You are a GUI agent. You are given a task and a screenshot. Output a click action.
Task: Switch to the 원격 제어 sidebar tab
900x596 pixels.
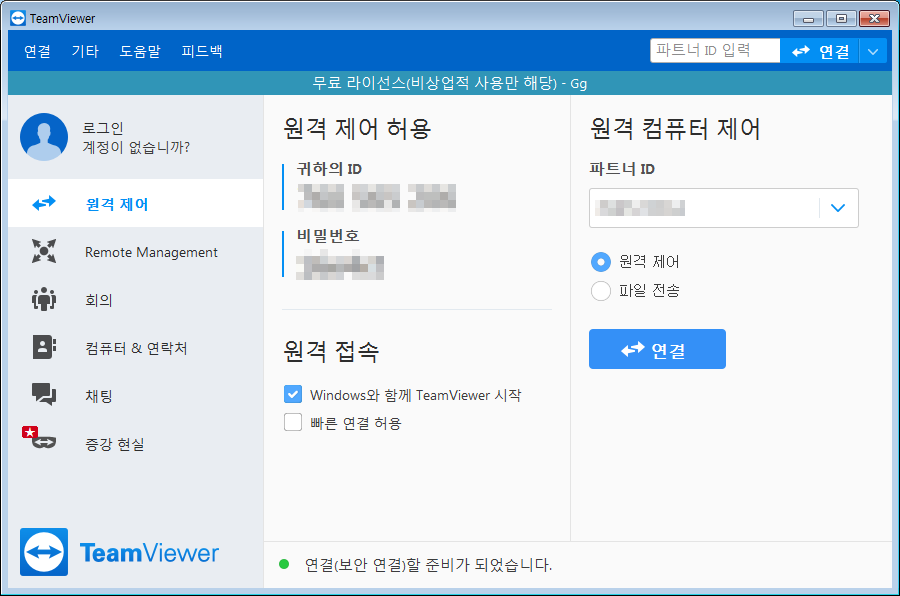[x=135, y=203]
